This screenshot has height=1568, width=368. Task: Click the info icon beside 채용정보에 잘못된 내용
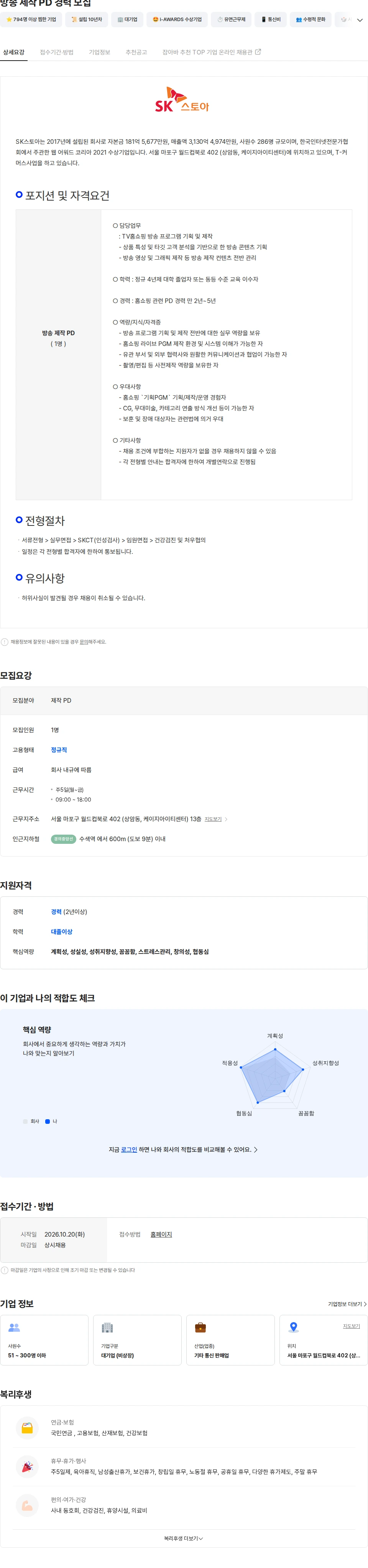[5, 642]
